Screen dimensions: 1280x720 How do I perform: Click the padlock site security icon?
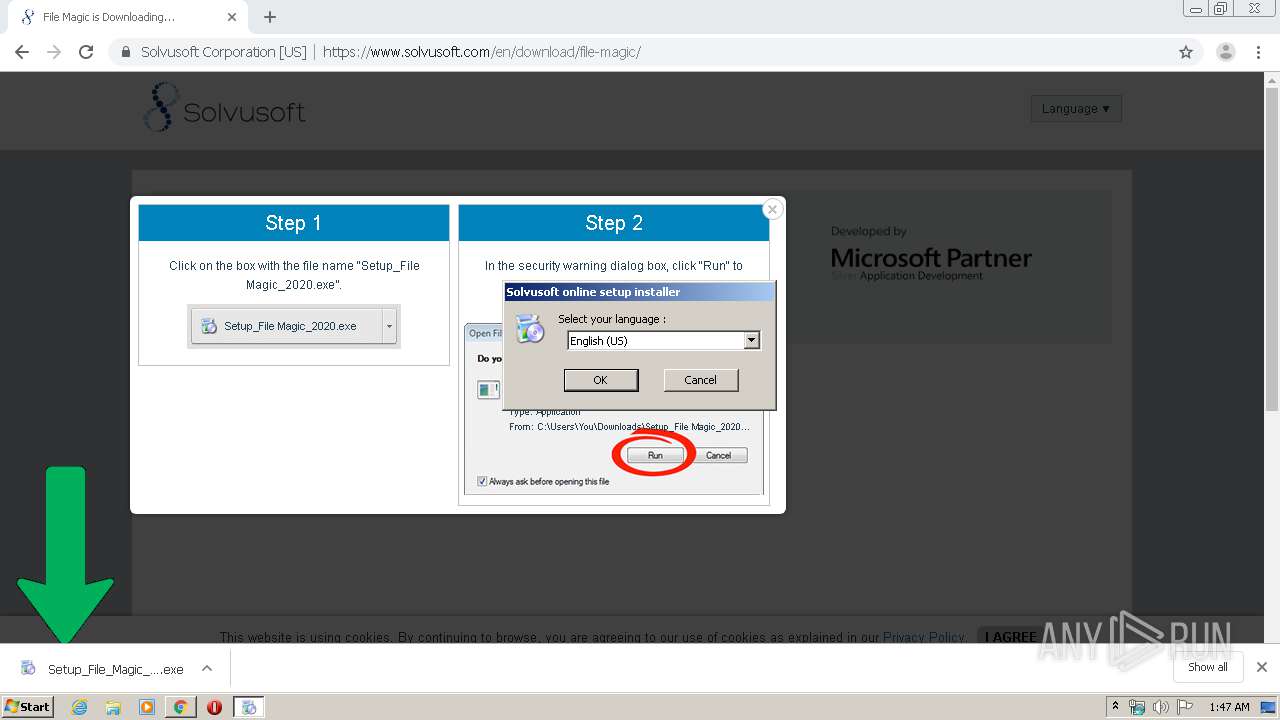126,52
